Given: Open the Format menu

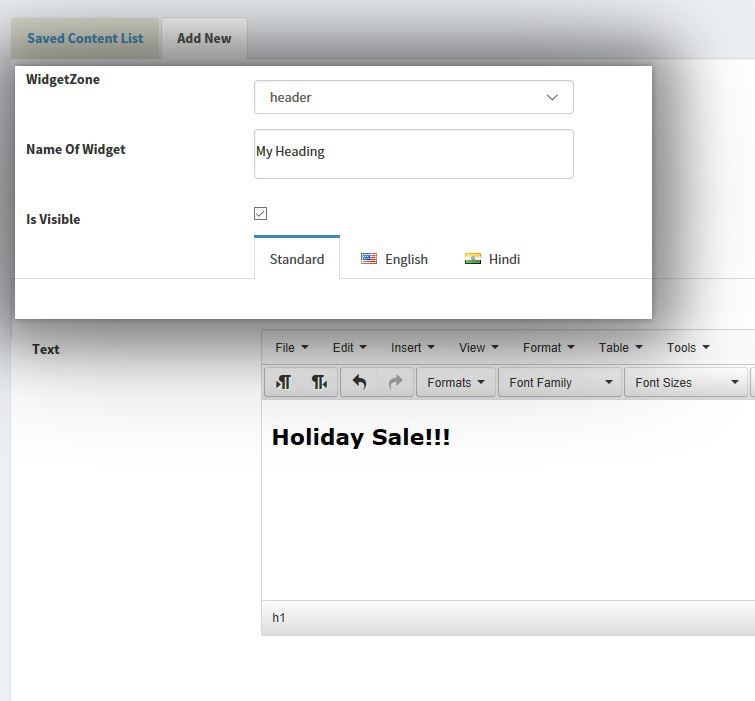Looking at the screenshot, I should point(548,348).
